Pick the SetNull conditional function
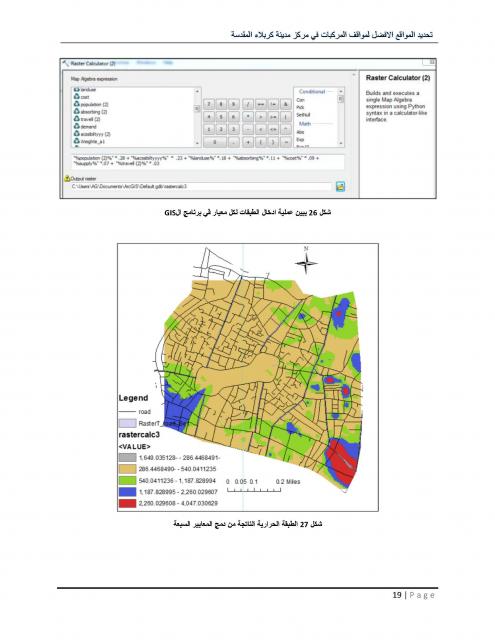 click(303, 115)
